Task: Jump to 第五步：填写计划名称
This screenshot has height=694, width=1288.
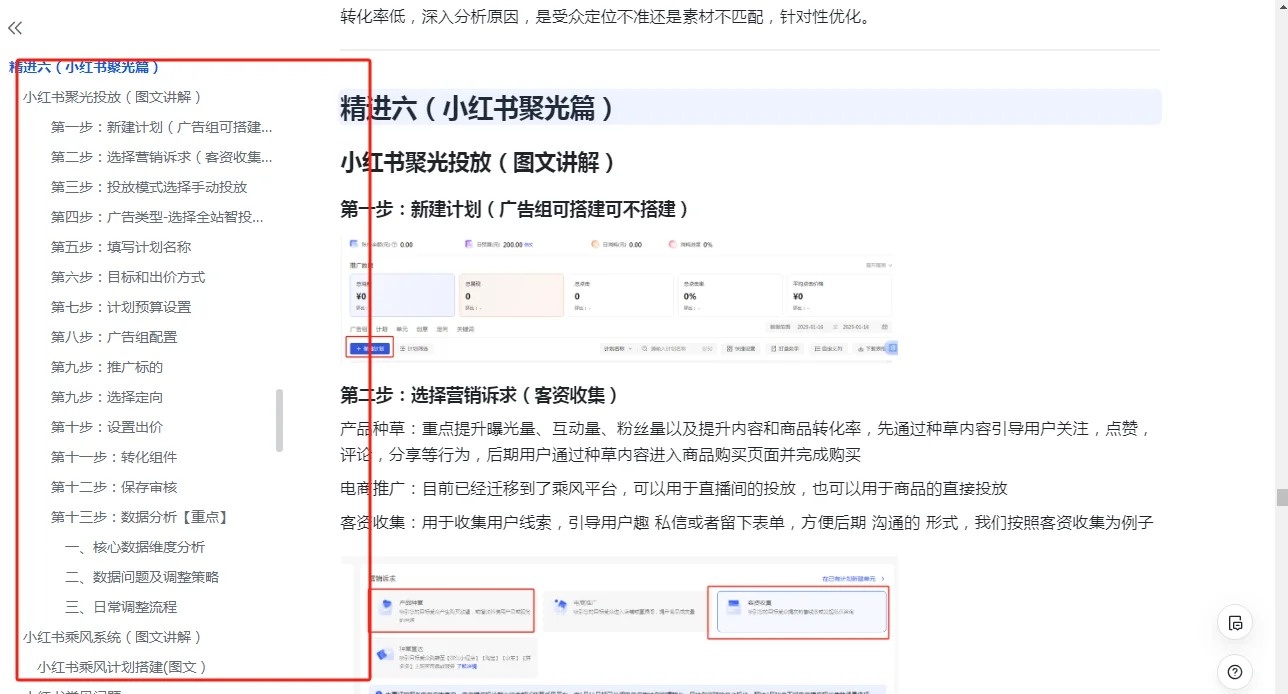Action: click(x=121, y=247)
